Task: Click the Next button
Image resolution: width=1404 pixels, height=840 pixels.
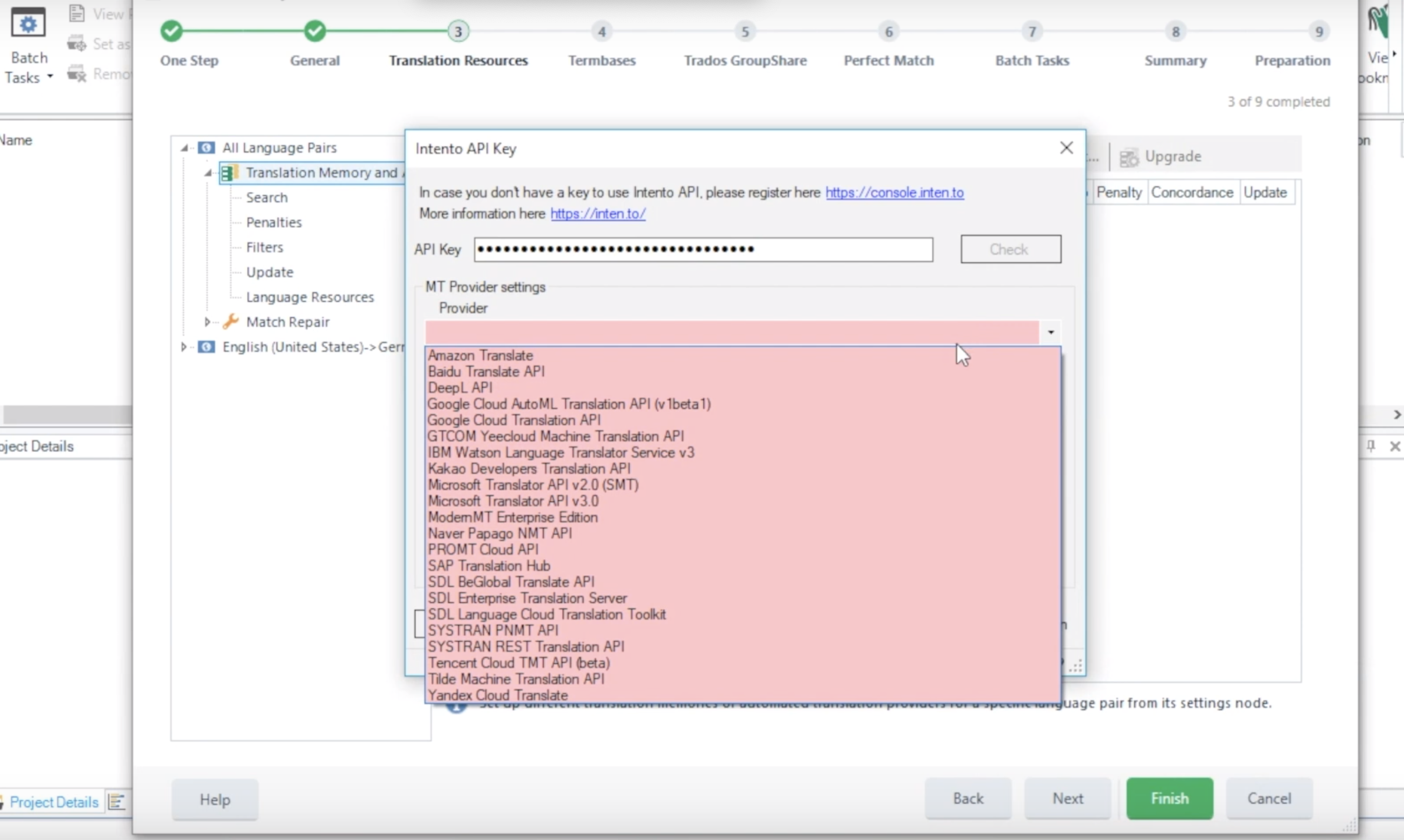Action: (x=1068, y=798)
